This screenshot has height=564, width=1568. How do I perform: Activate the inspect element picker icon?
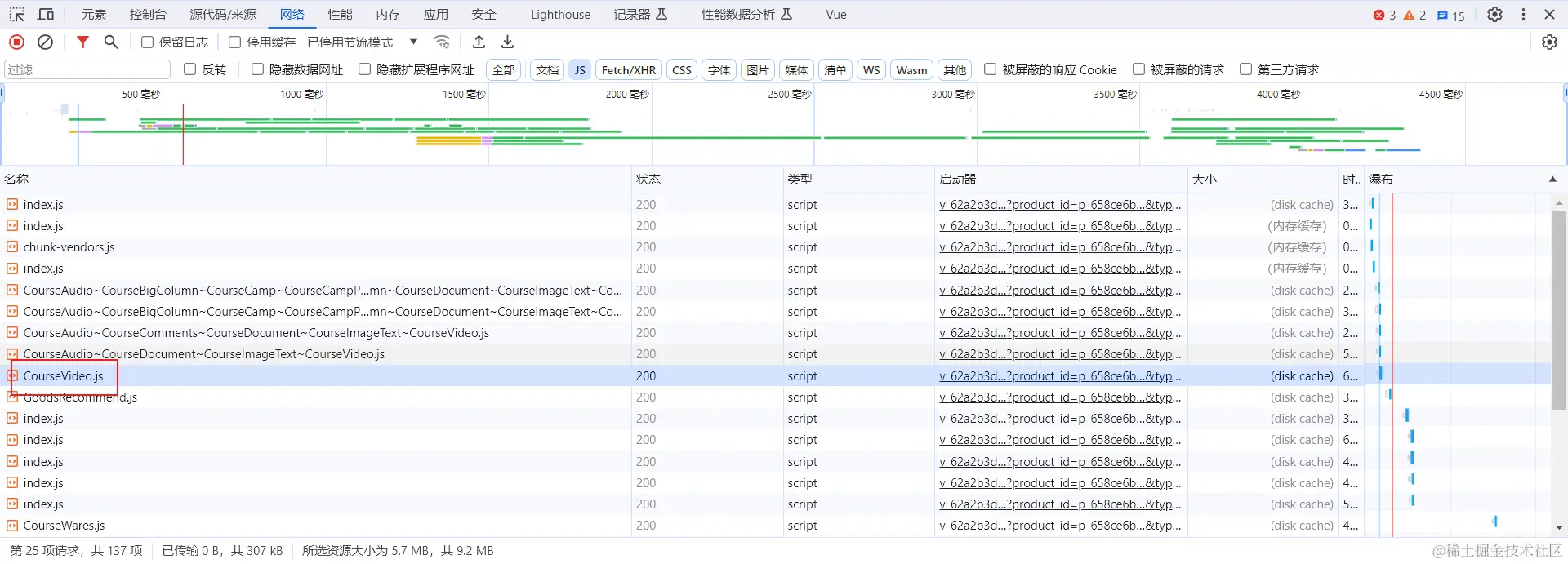pyautogui.click(x=16, y=15)
